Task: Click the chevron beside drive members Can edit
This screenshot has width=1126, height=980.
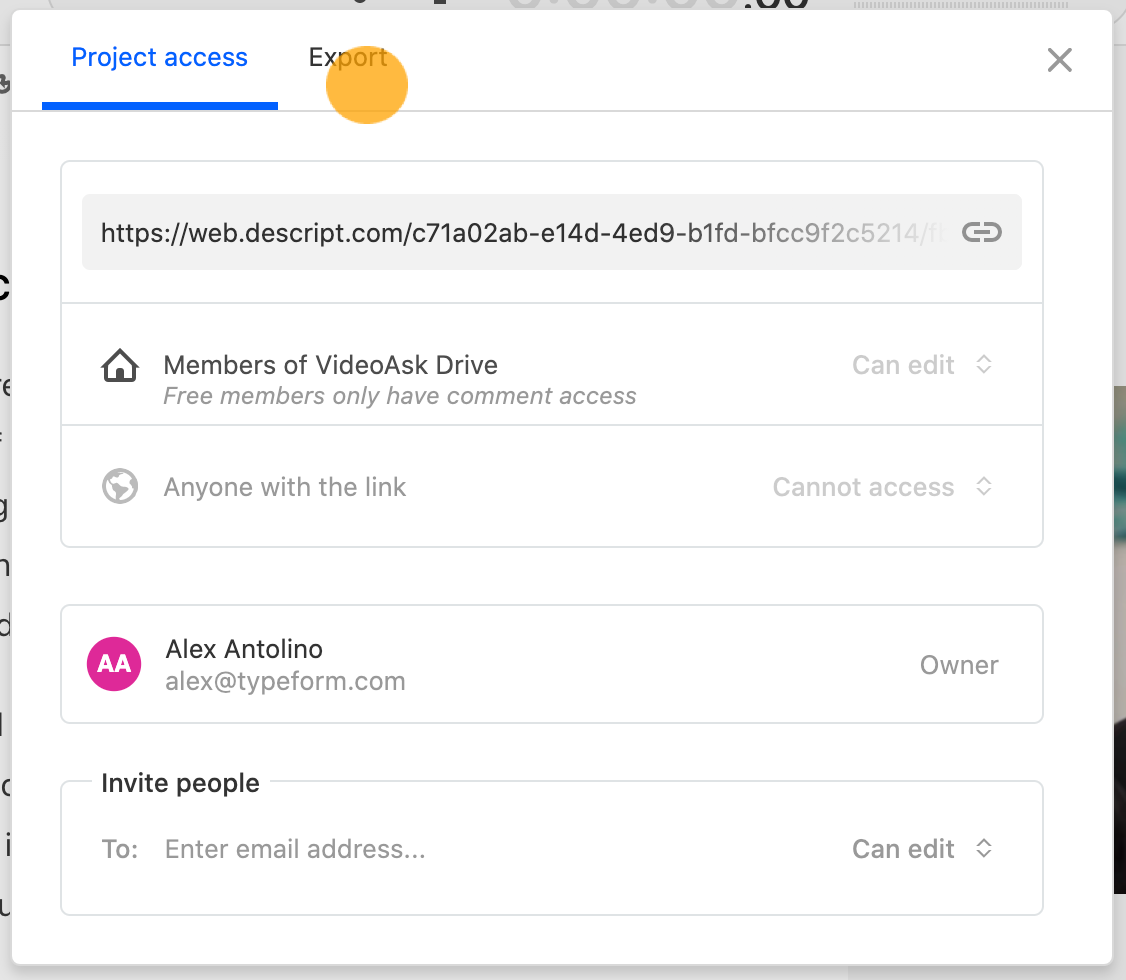Action: coord(984,364)
